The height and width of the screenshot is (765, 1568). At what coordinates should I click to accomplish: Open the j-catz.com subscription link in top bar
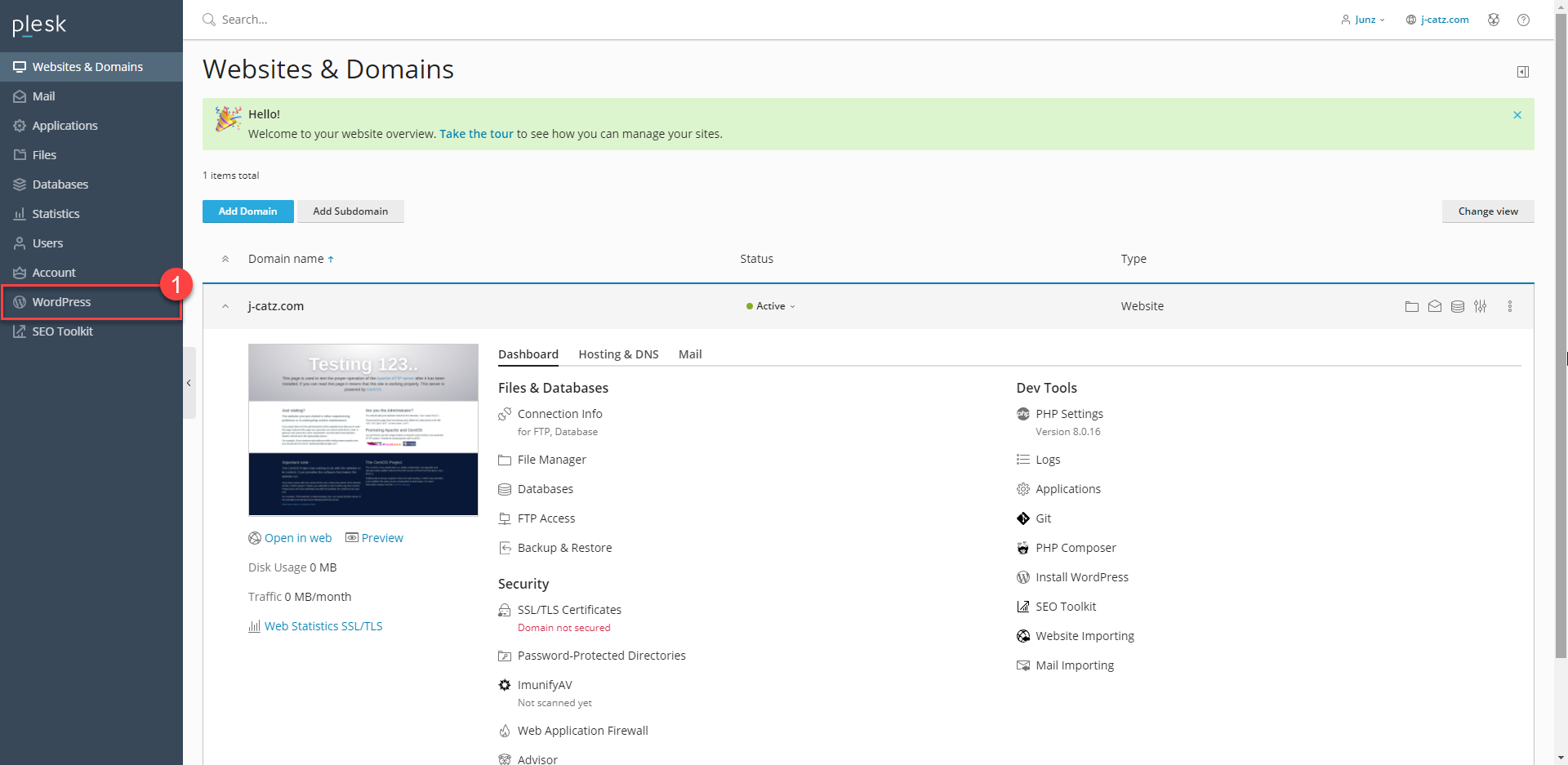click(1437, 20)
